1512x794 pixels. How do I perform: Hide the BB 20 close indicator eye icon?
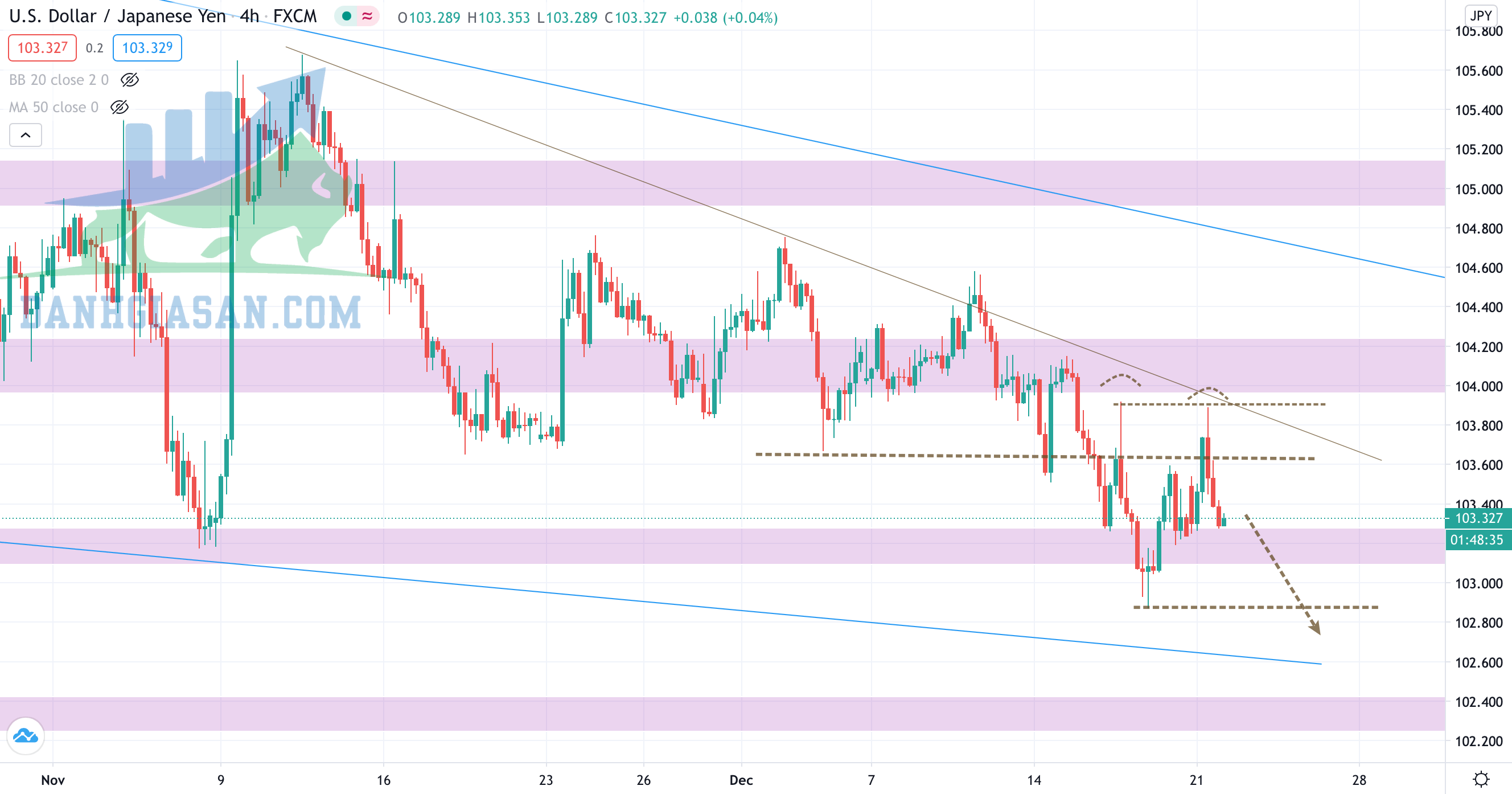tap(129, 80)
